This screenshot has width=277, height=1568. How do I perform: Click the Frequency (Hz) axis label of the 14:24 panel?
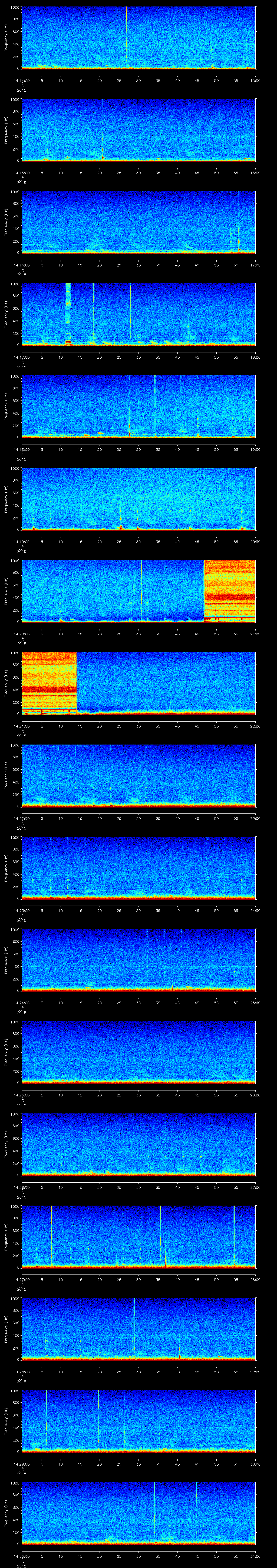click(x=7, y=960)
